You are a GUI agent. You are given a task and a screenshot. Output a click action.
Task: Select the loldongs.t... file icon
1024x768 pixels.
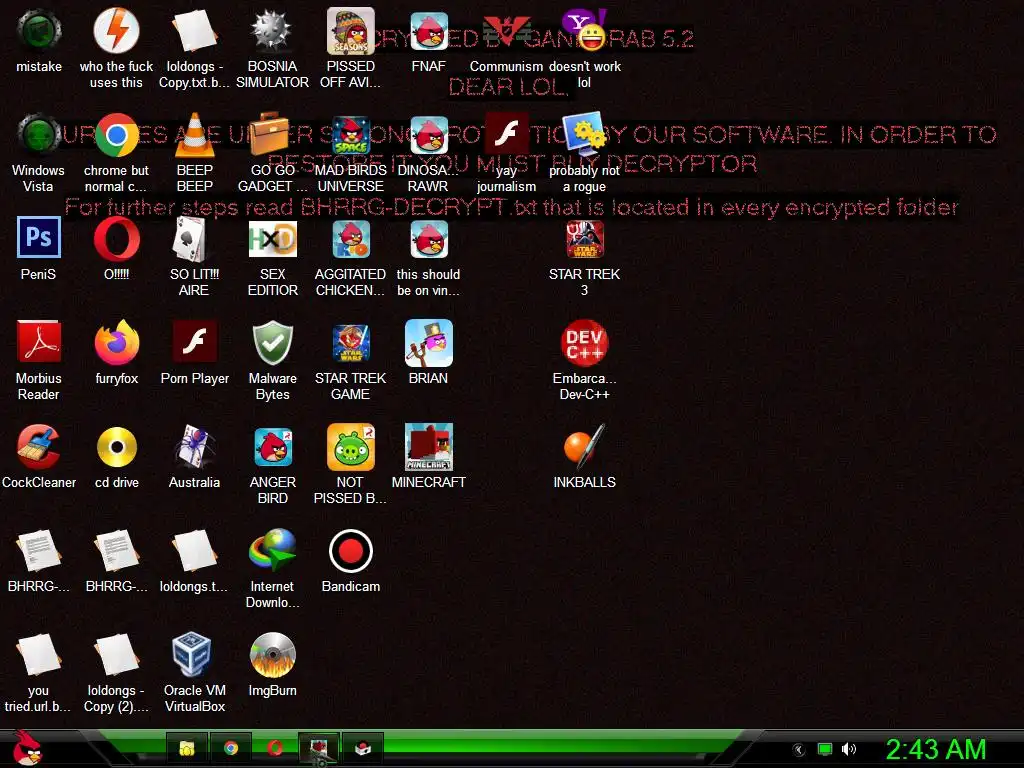tap(195, 551)
